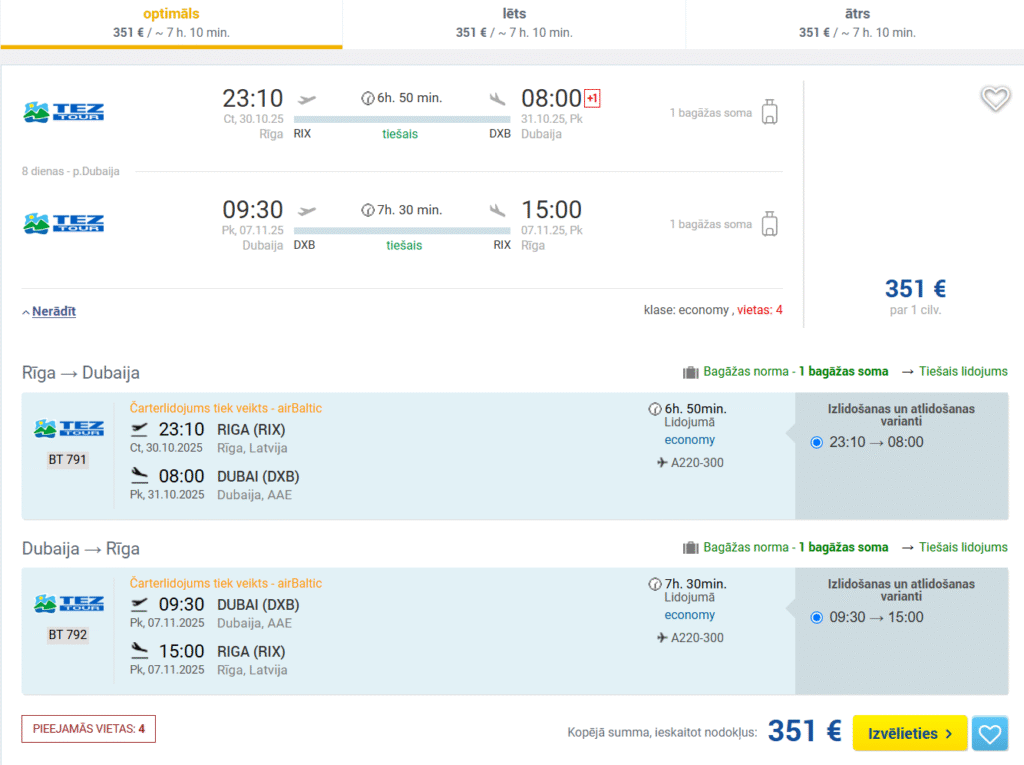
Task: Click the blue heart button beside Izvēlieties
Action: click(x=989, y=734)
